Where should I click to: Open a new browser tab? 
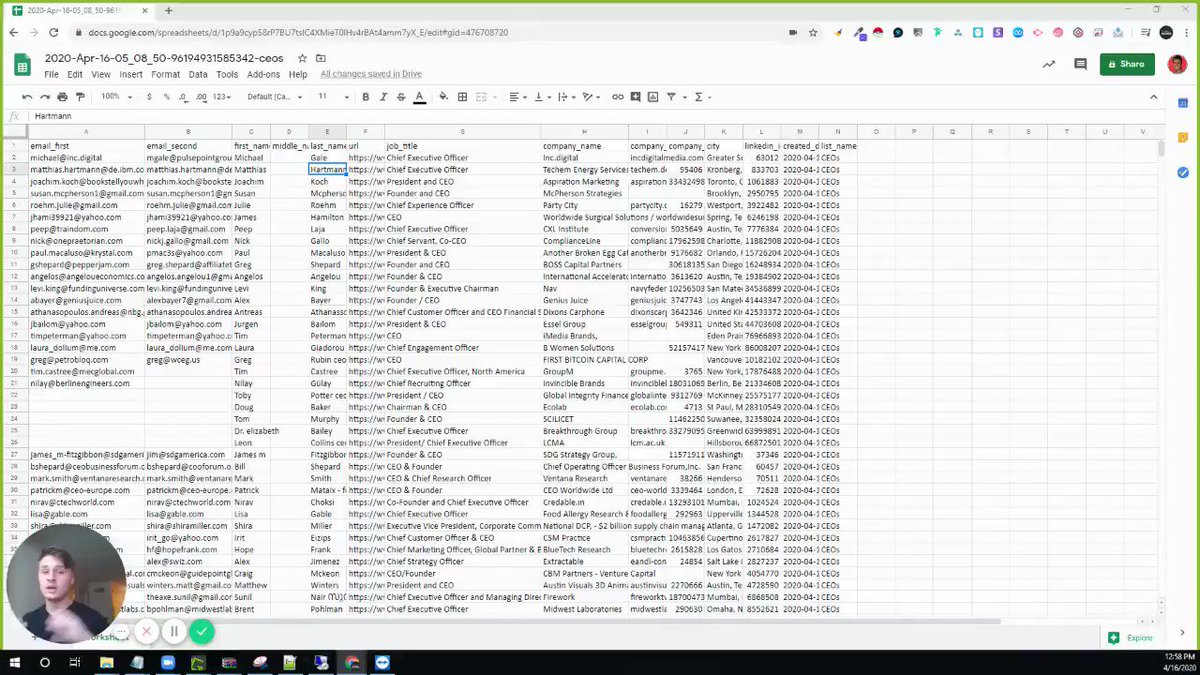[169, 10]
